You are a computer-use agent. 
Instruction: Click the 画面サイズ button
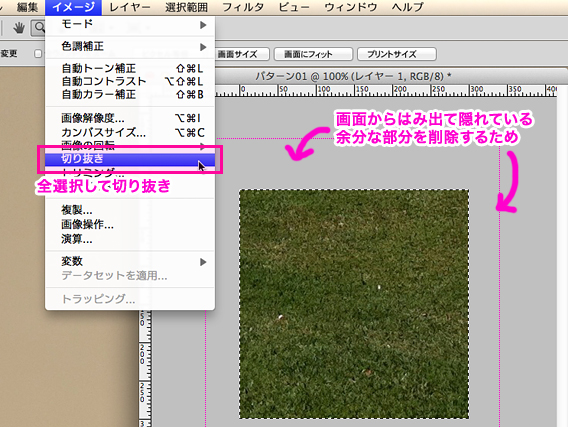pos(242,54)
